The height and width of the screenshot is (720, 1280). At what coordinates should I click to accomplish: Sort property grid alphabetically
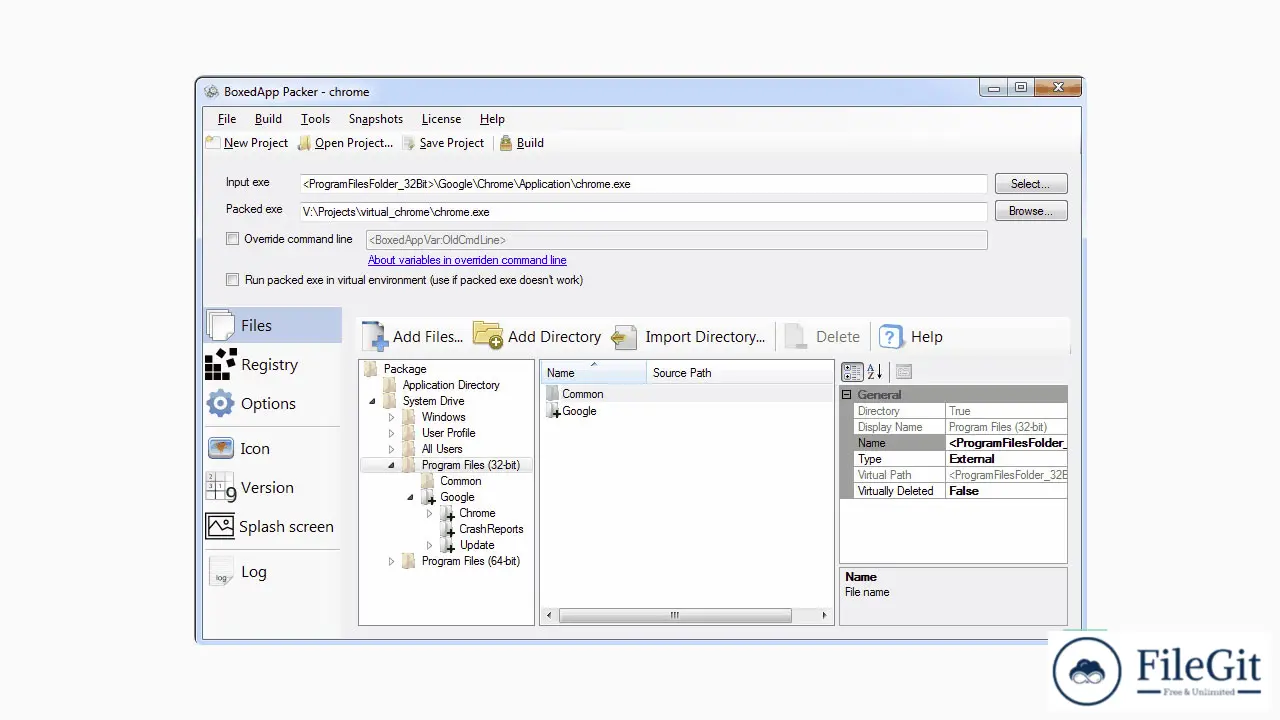pos(875,372)
